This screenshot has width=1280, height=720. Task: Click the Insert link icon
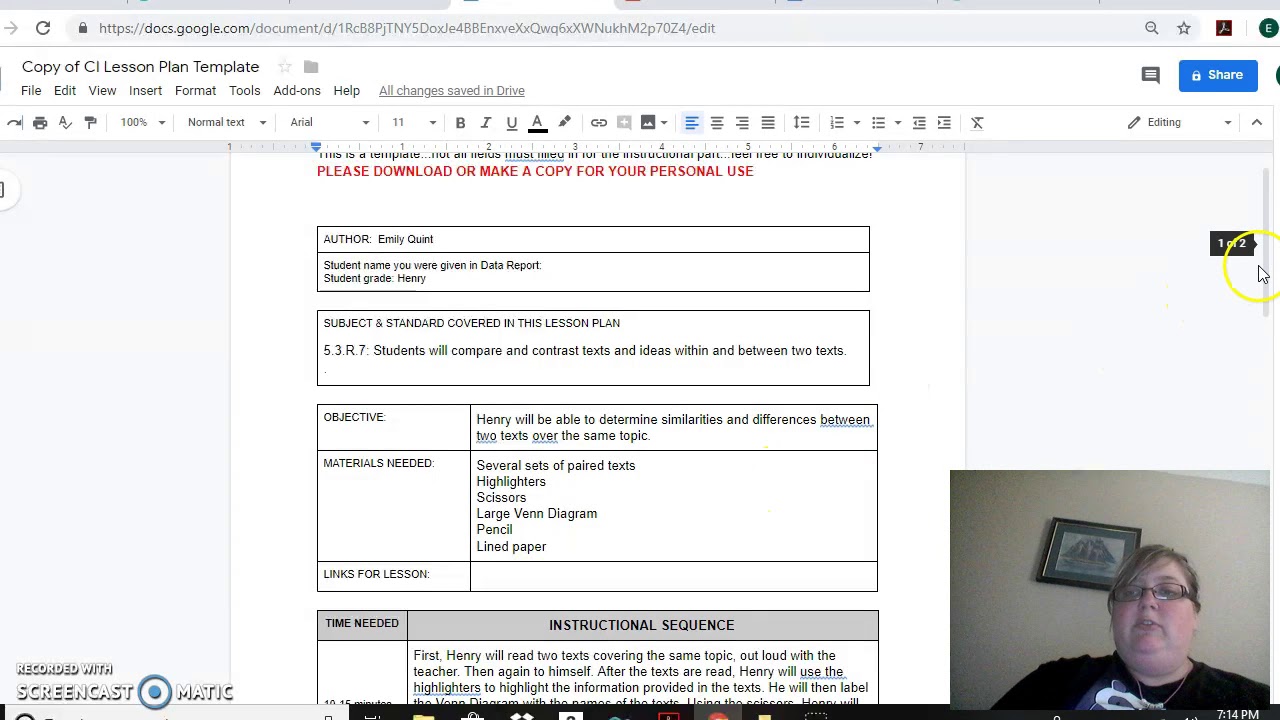[x=598, y=122]
